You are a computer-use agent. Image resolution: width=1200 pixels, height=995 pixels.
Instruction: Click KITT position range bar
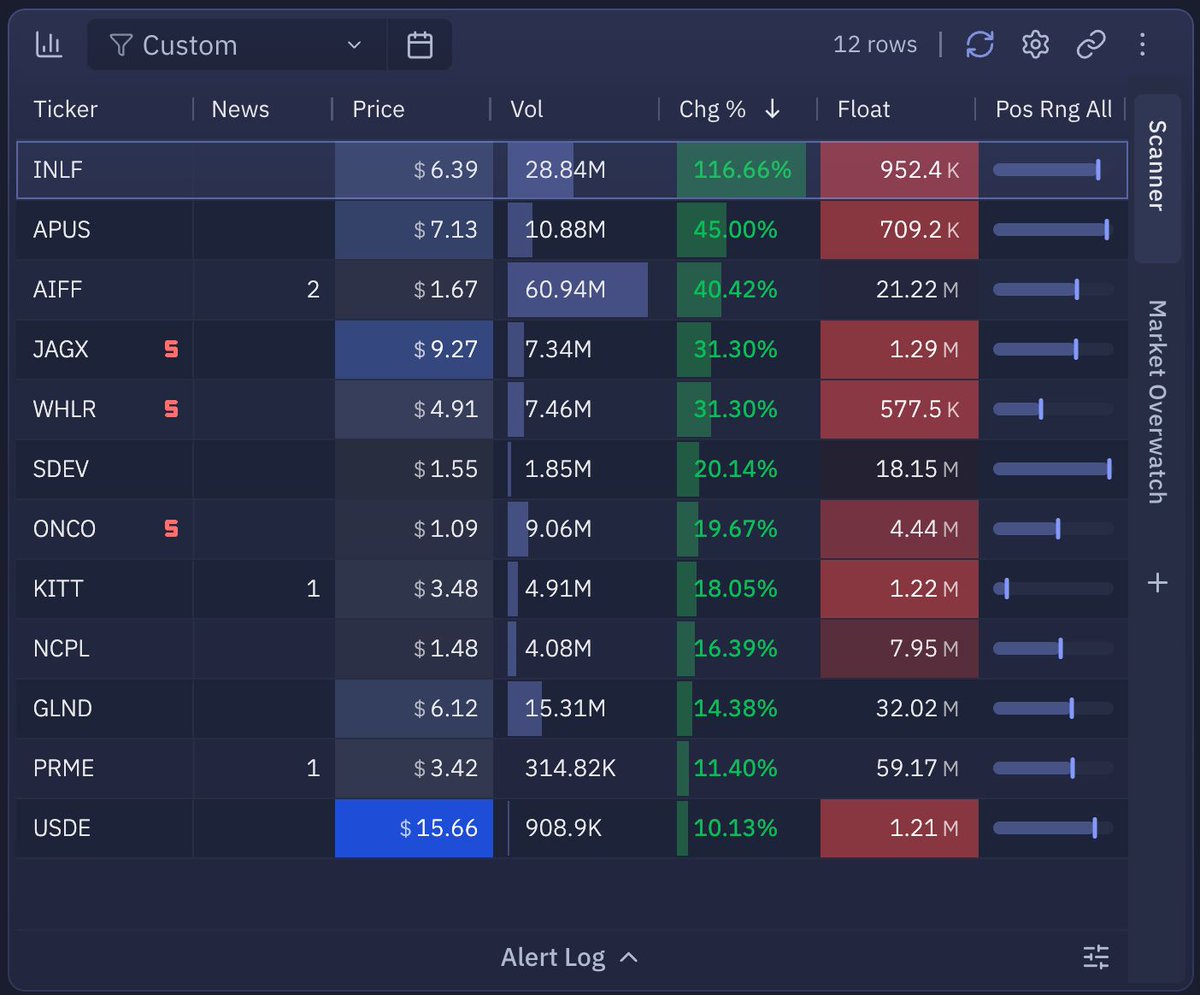1053,589
